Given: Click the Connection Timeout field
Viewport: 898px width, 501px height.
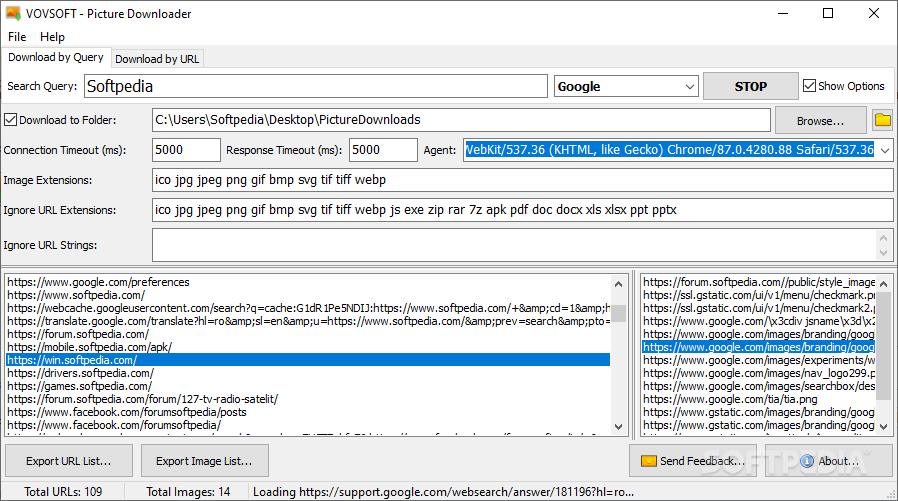Looking at the screenshot, I should coord(186,150).
